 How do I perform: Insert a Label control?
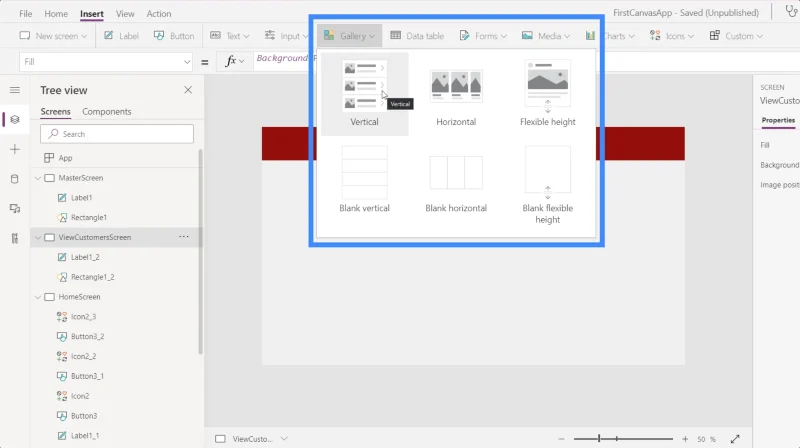[121, 36]
